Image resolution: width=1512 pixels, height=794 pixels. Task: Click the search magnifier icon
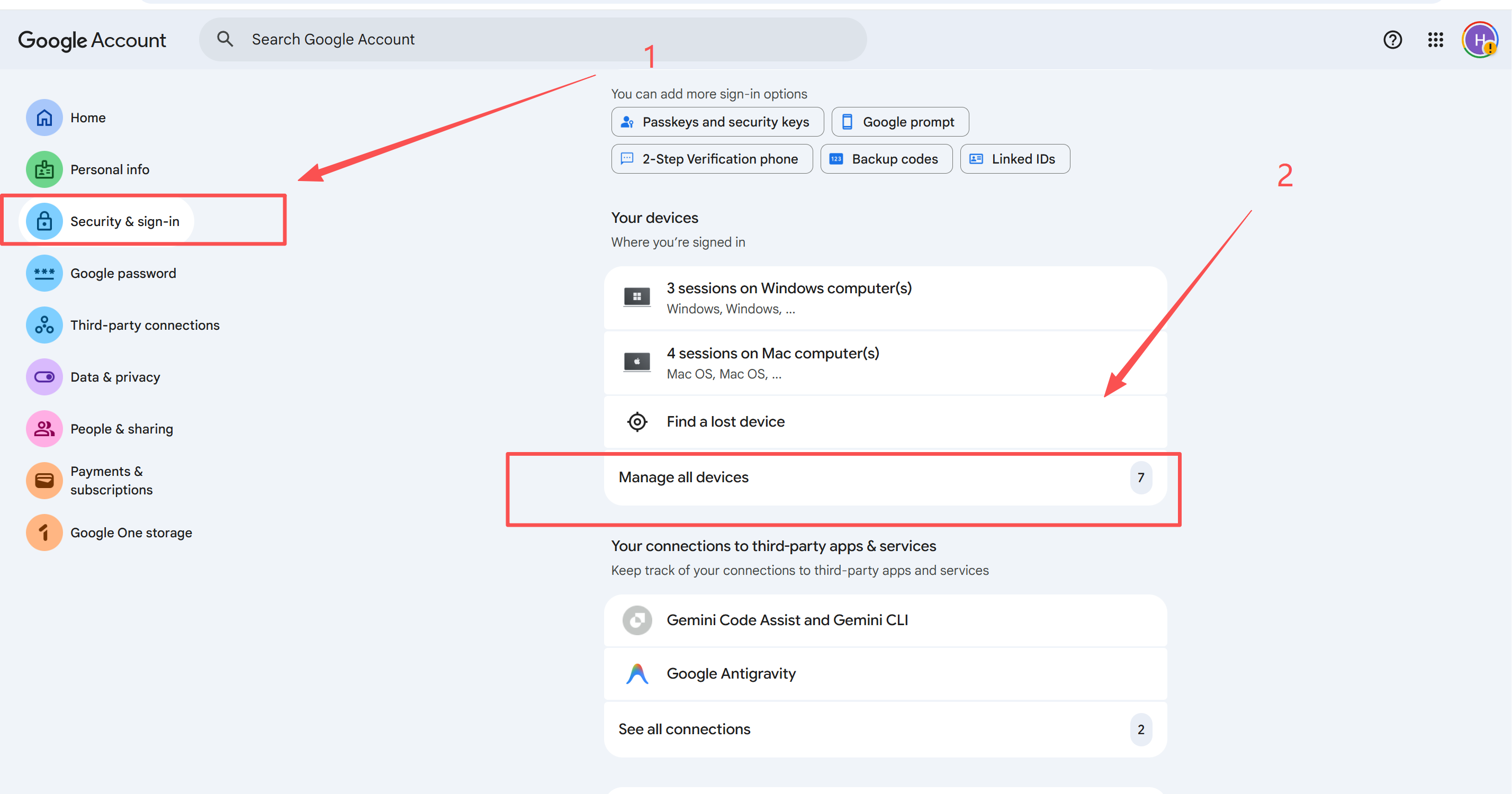[225, 39]
